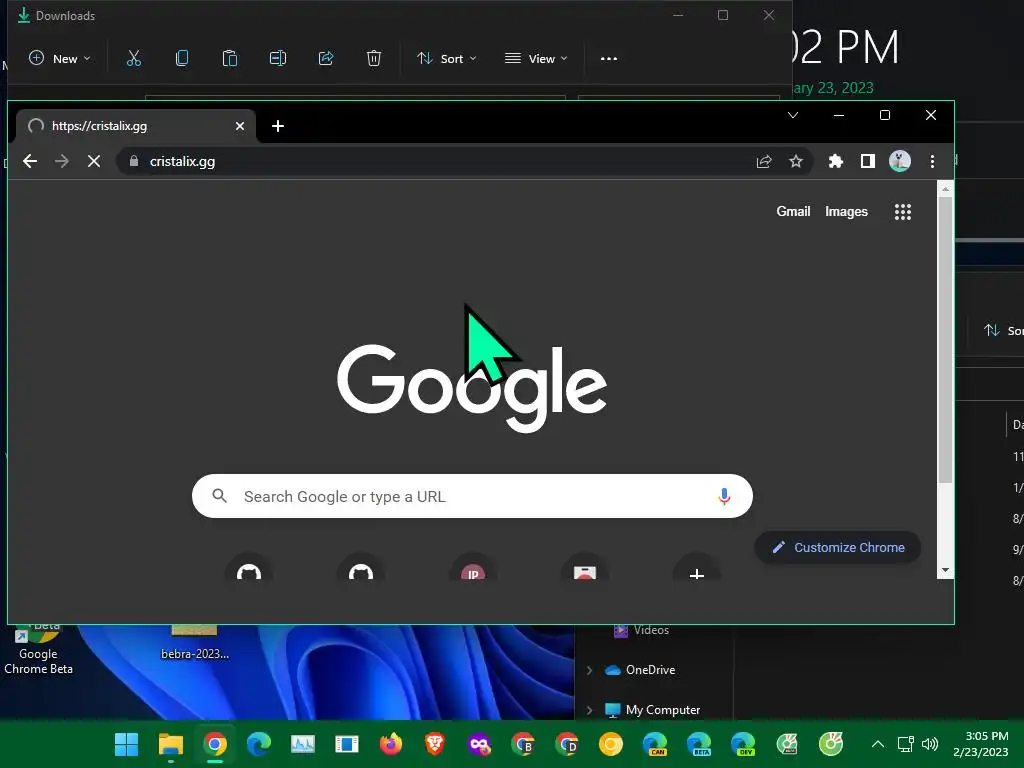Bookmark this tab with the star icon
The height and width of the screenshot is (768, 1024).
click(x=795, y=161)
